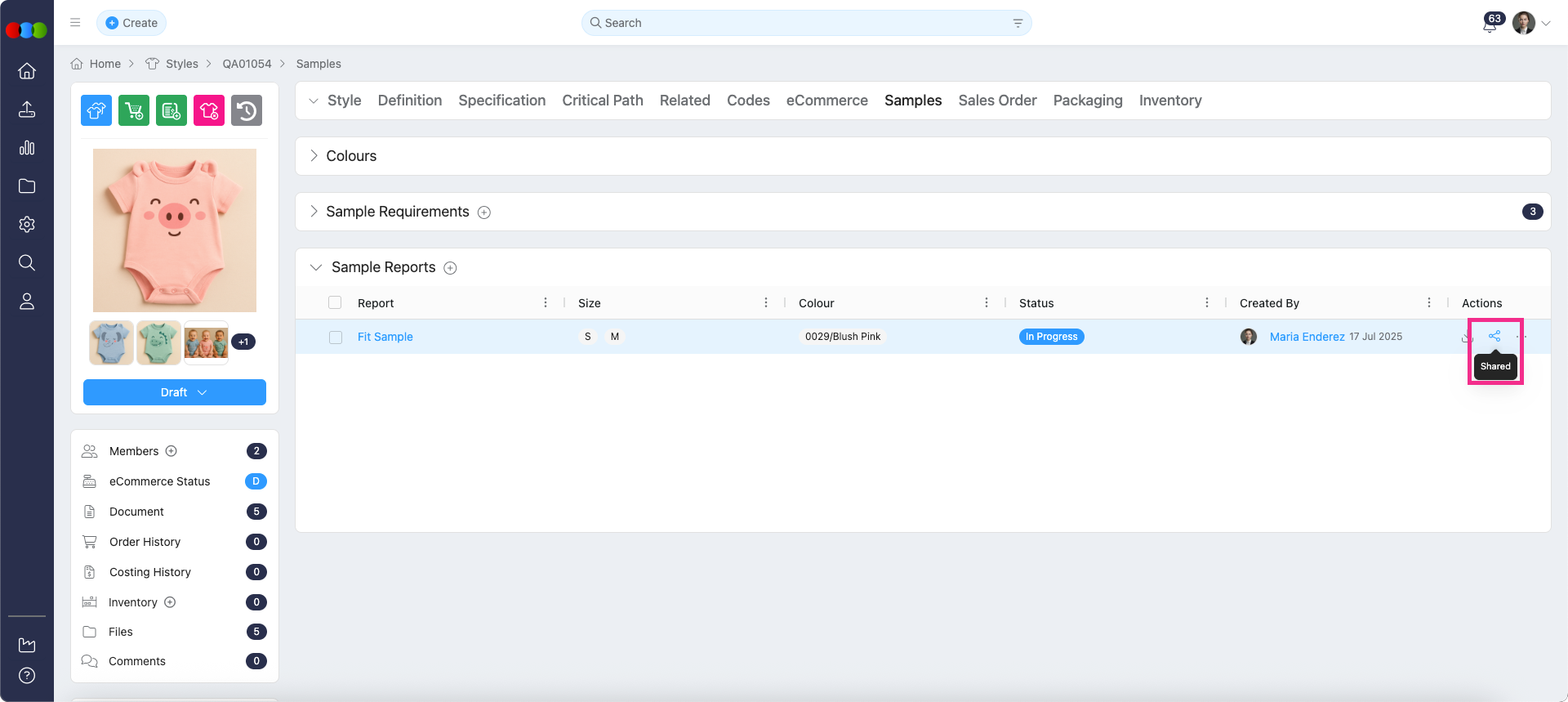Image resolution: width=1568 pixels, height=702 pixels.
Task: Open the Fit Sample report link
Action: point(385,337)
